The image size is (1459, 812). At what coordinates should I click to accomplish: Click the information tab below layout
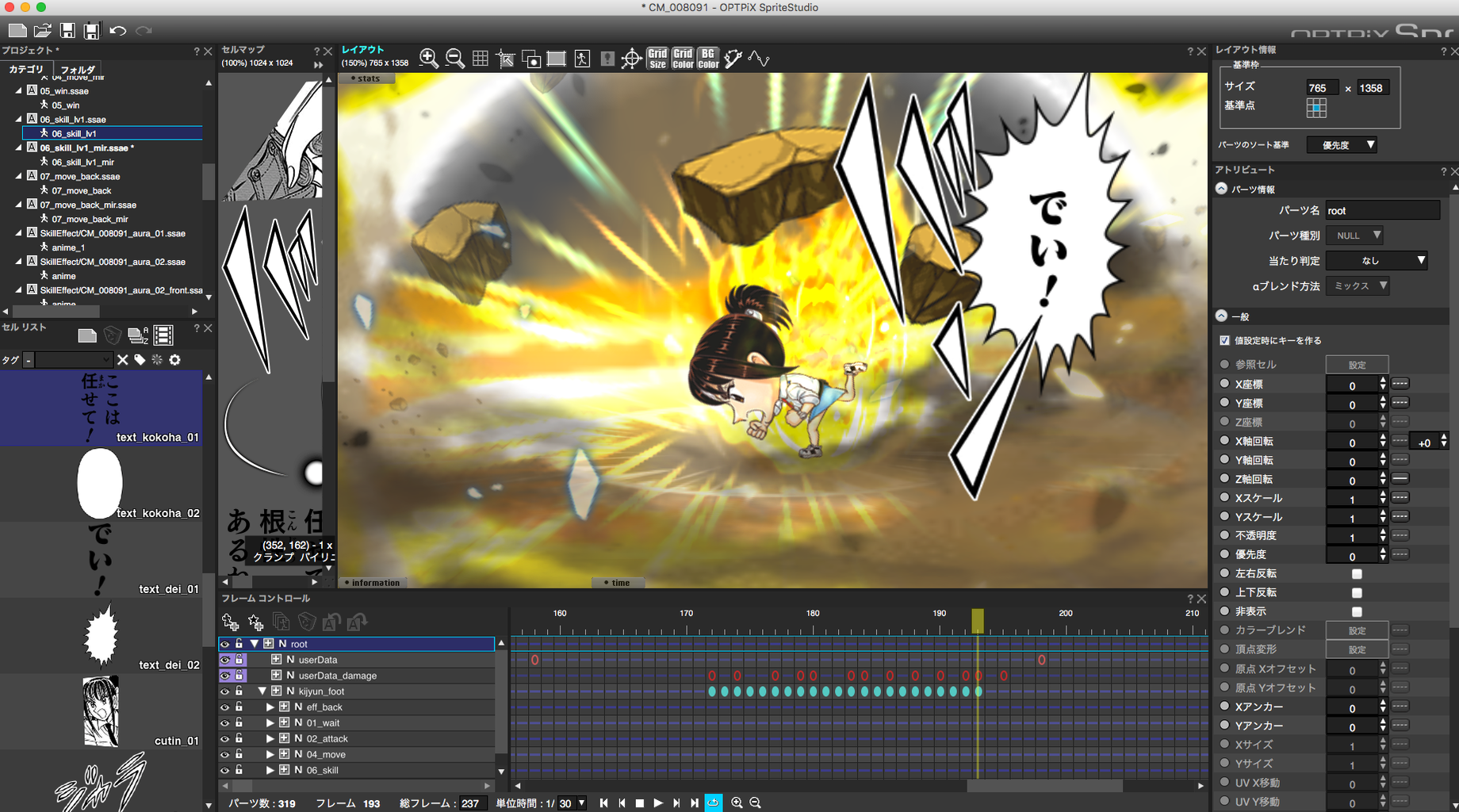tap(372, 583)
